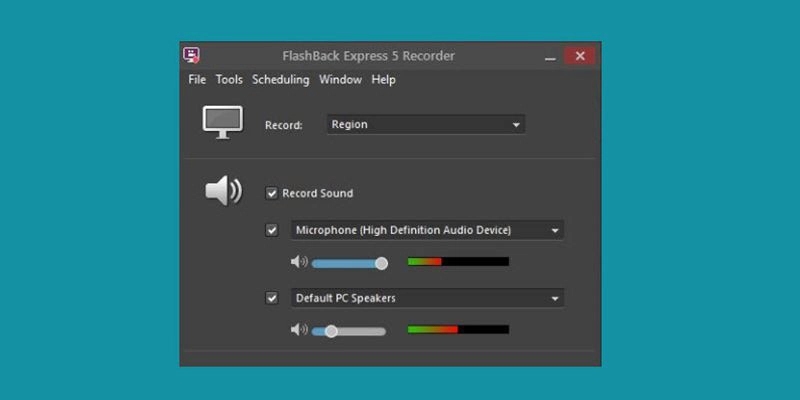Mute the PC speakers volume speaker icon

(299, 330)
